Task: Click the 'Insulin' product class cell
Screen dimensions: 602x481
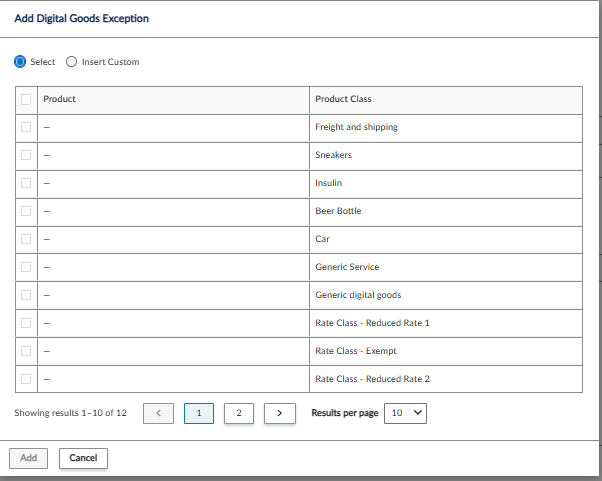Action: [x=446, y=184]
